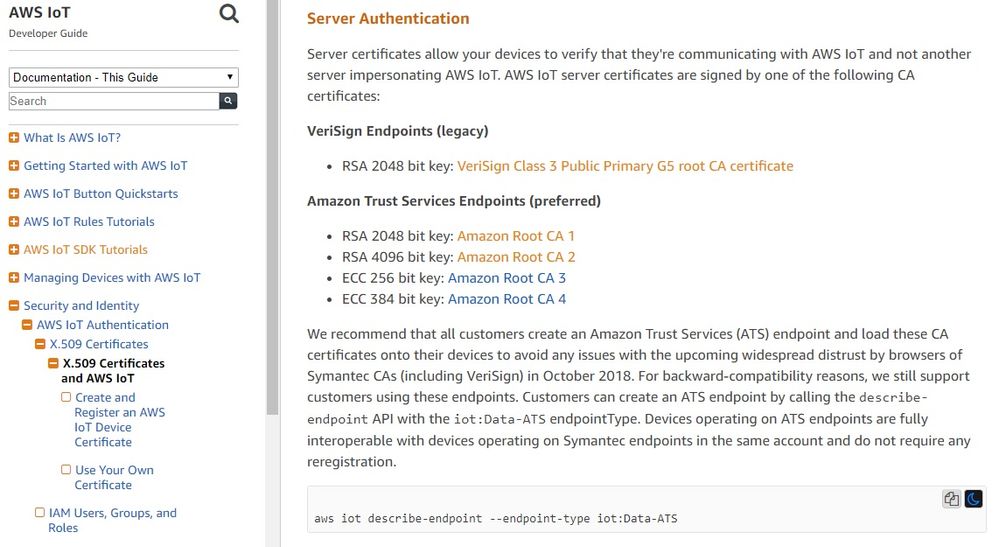Copy the describe-endpoint code snippet

coord(952,499)
